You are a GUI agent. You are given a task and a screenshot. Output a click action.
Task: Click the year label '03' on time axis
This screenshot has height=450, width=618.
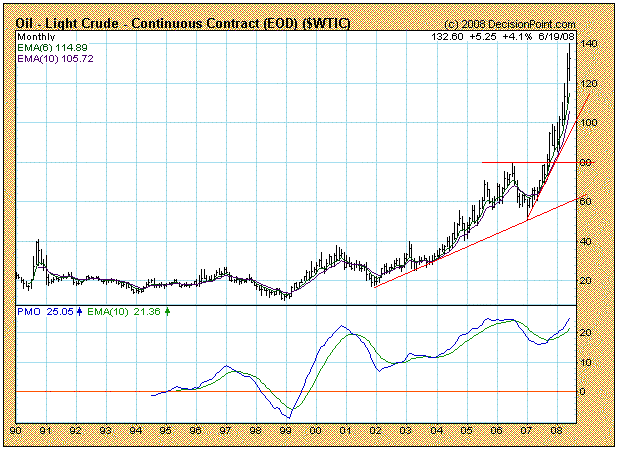[x=406, y=430]
